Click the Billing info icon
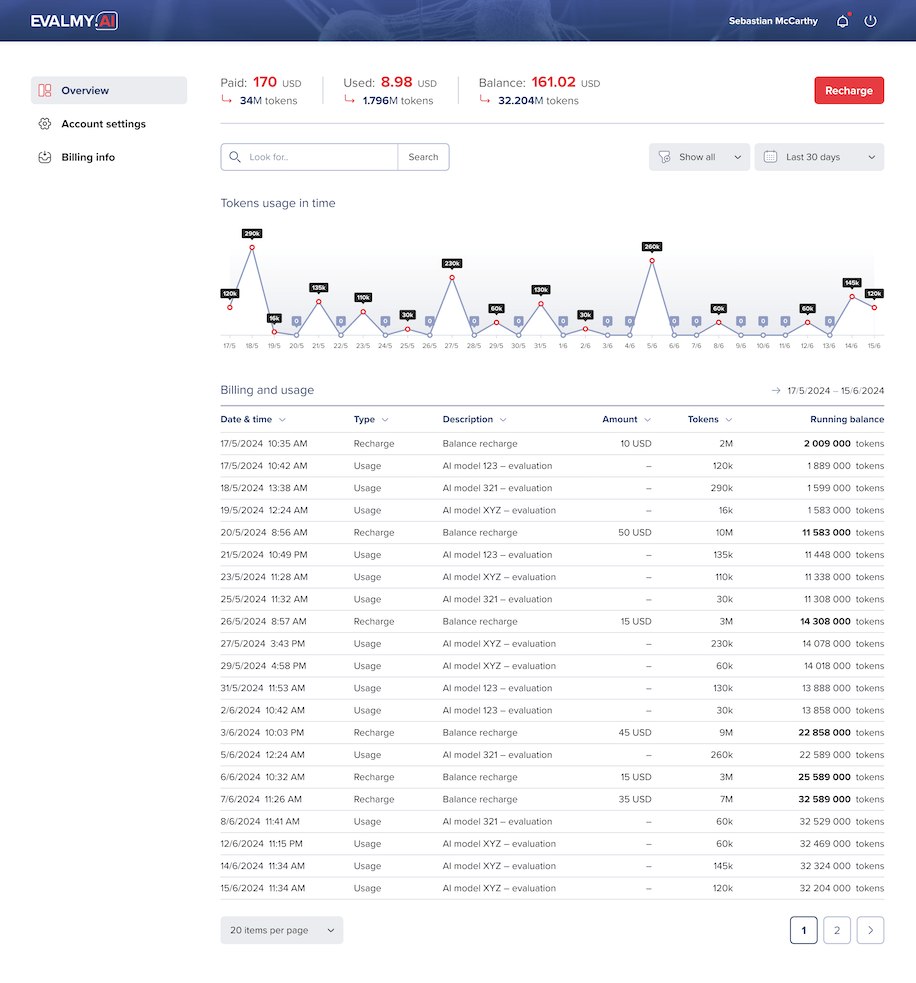The image size is (916, 983). tap(45, 157)
